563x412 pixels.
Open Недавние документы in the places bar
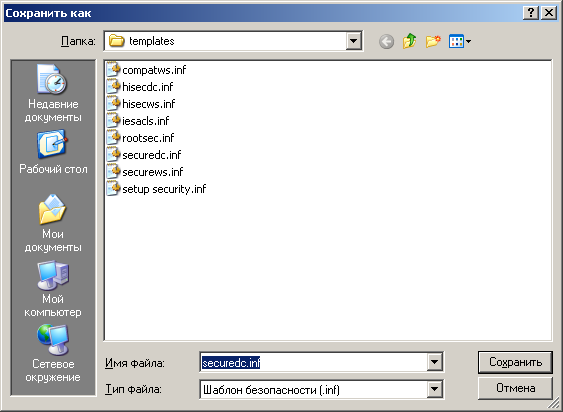pos(53,93)
